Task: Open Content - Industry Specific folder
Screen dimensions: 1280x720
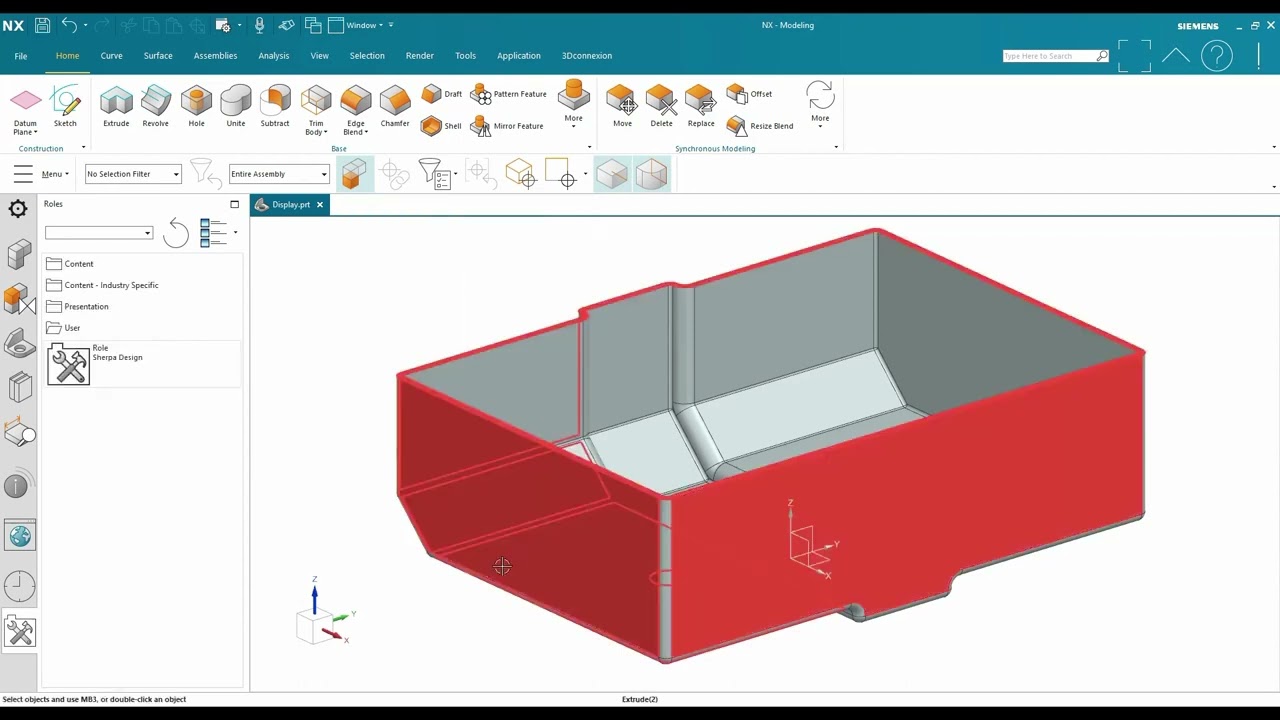Action: pyautogui.click(x=102, y=285)
